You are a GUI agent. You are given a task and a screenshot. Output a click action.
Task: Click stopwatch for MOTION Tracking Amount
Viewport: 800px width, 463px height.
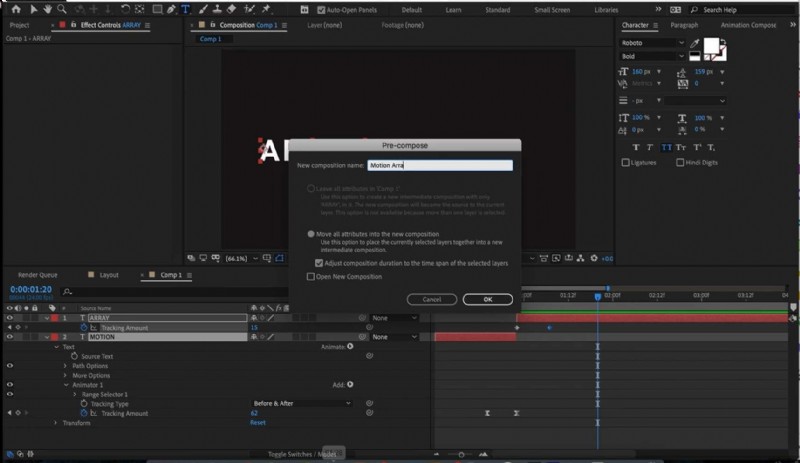pyautogui.click(x=84, y=413)
